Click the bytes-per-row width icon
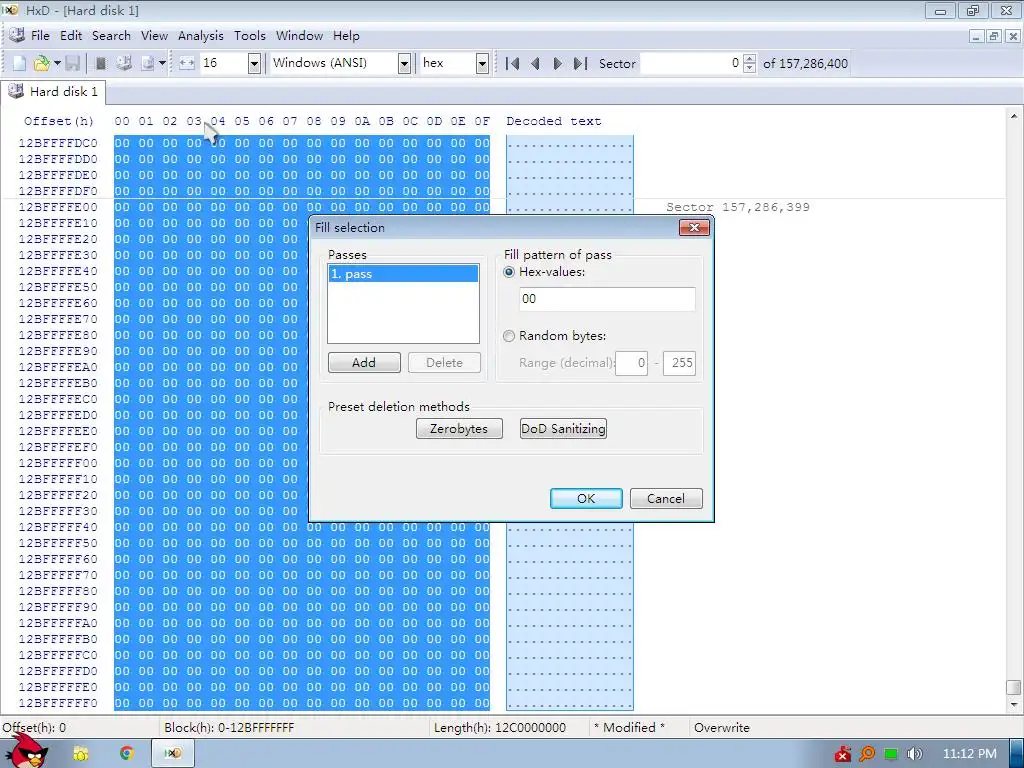 pyautogui.click(x=187, y=63)
